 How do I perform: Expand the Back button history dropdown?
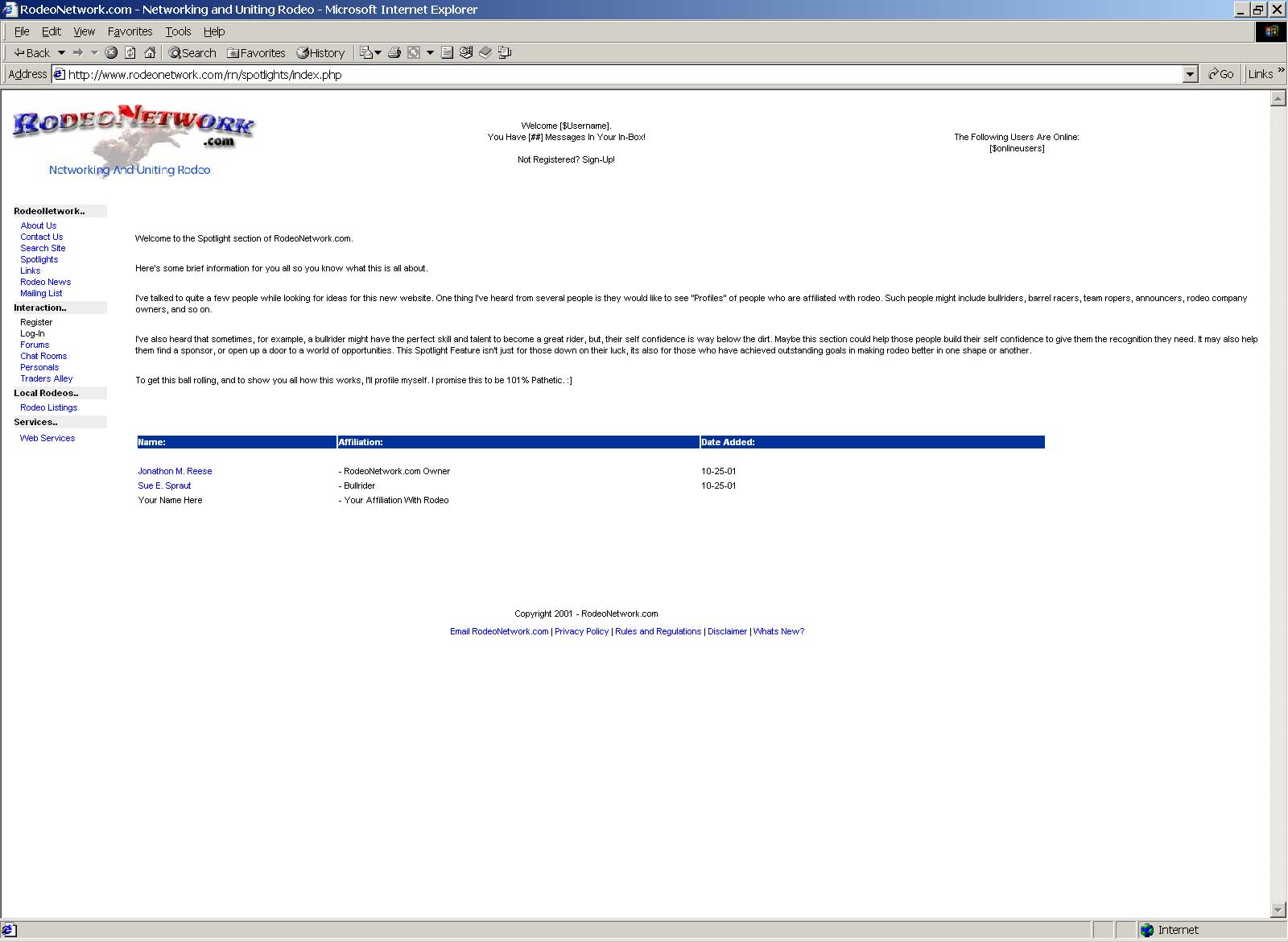pos(61,53)
